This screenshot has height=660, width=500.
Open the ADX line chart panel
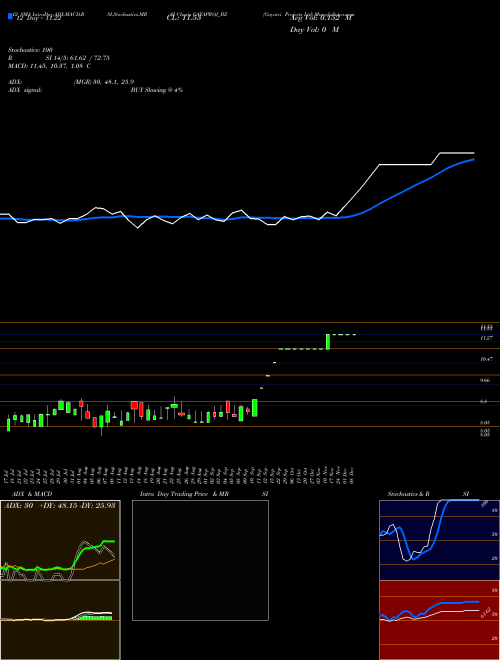[x=60, y=540]
